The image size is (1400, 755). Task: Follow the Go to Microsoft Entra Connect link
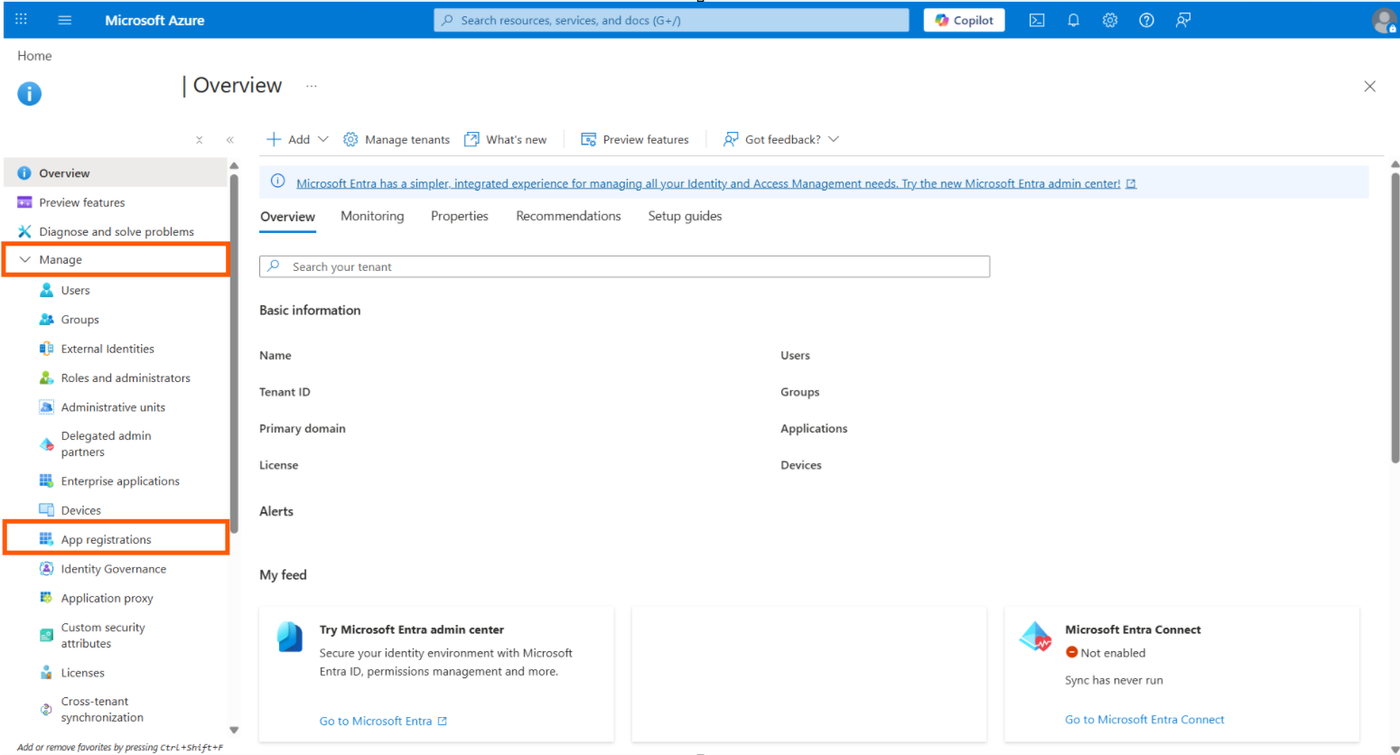tap(1144, 719)
